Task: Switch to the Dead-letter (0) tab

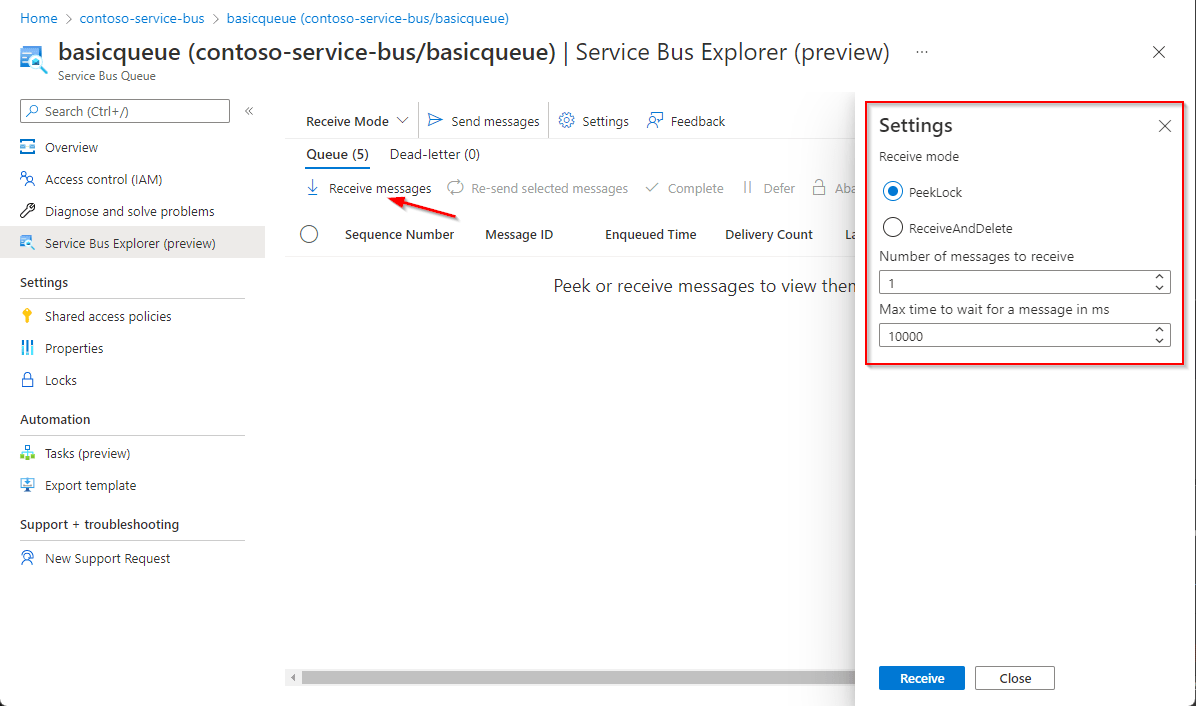Action: pos(434,154)
